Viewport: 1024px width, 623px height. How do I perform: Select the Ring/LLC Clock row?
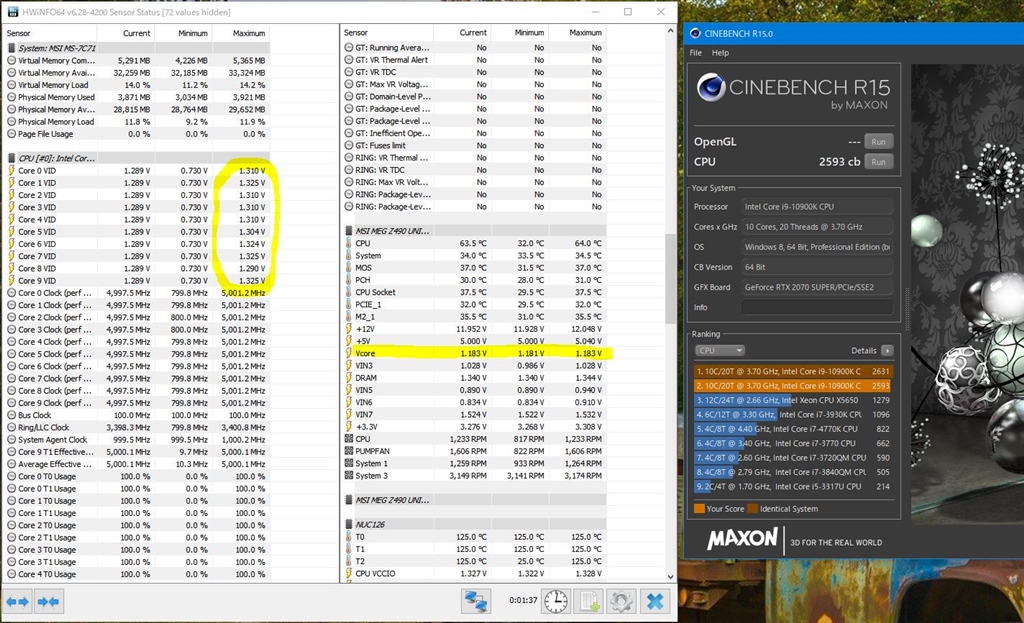tap(137, 428)
